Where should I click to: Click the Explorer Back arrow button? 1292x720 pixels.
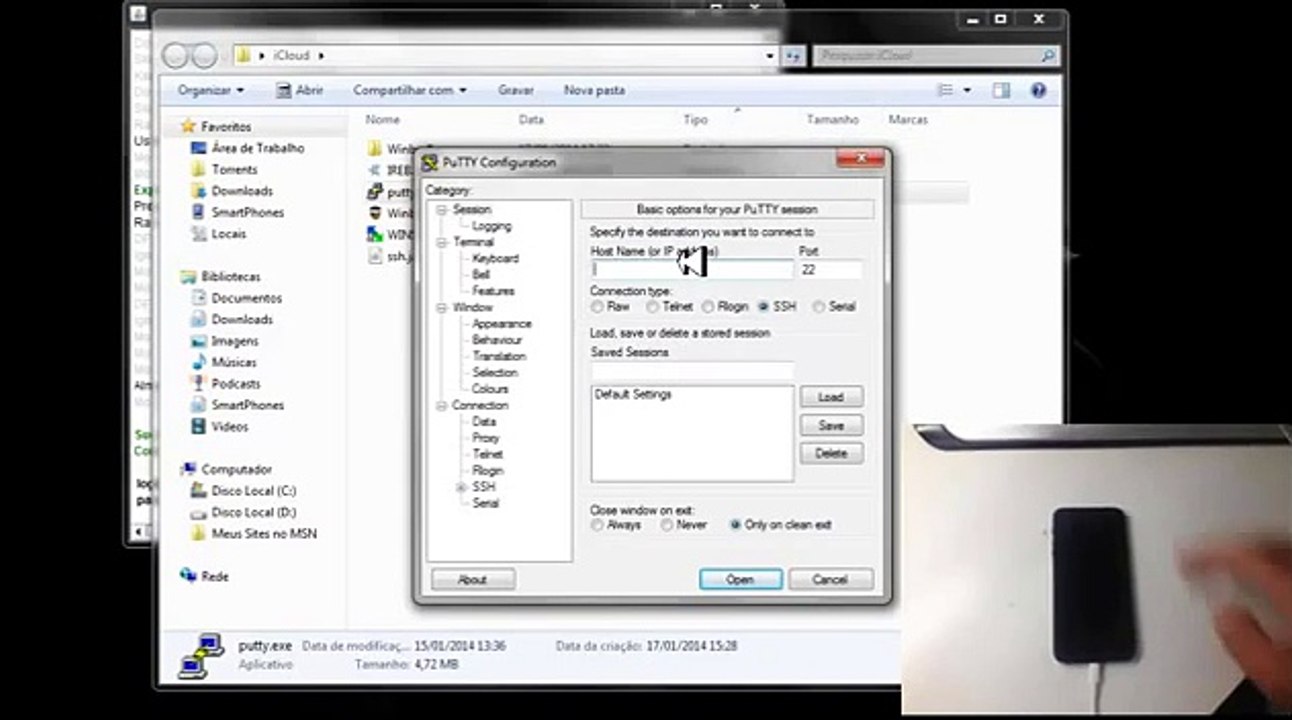click(175, 55)
